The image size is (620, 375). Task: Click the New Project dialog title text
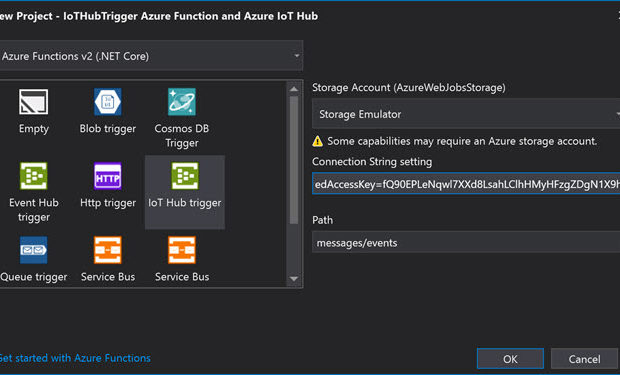(x=159, y=16)
